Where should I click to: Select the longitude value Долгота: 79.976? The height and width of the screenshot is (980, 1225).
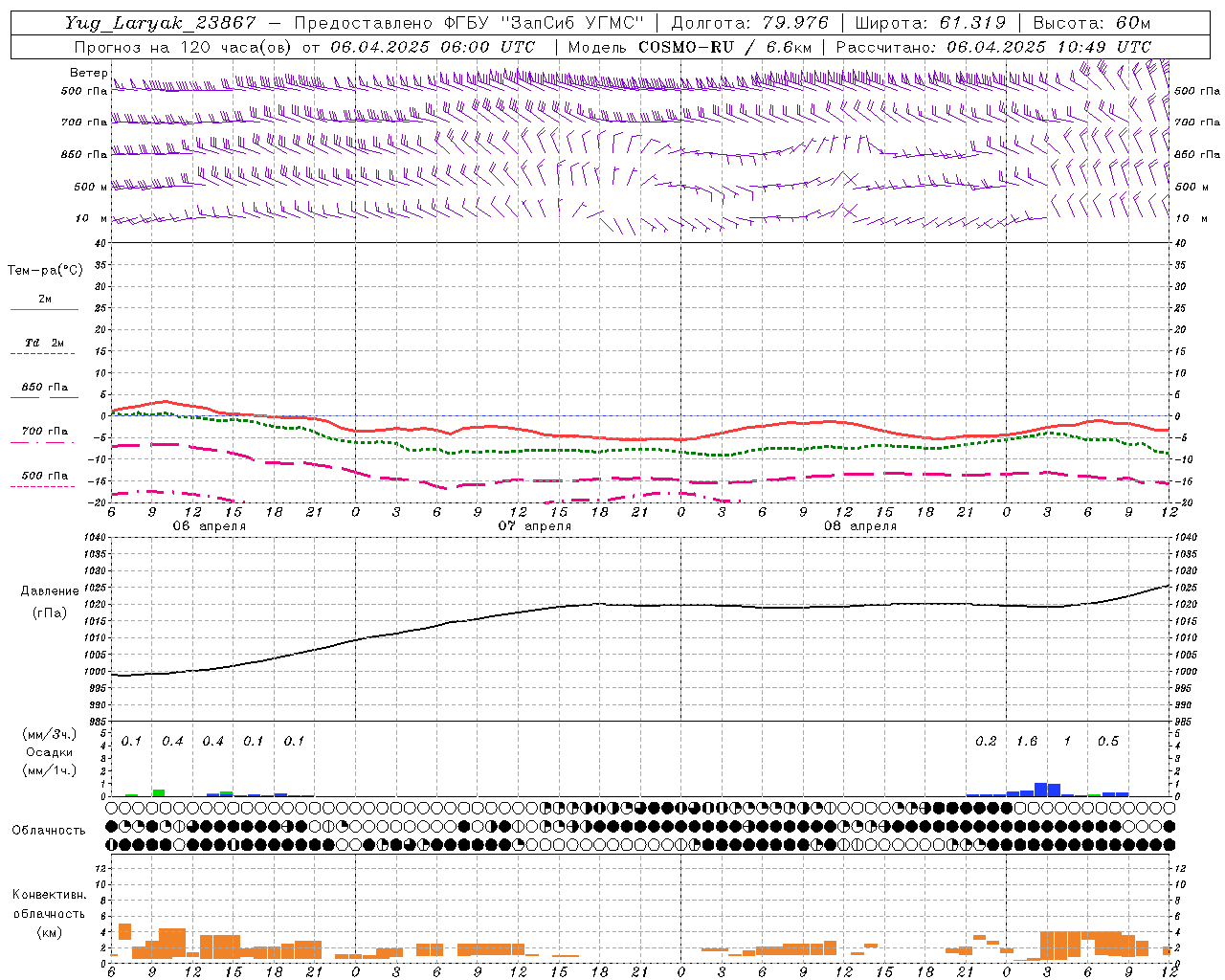point(750,23)
